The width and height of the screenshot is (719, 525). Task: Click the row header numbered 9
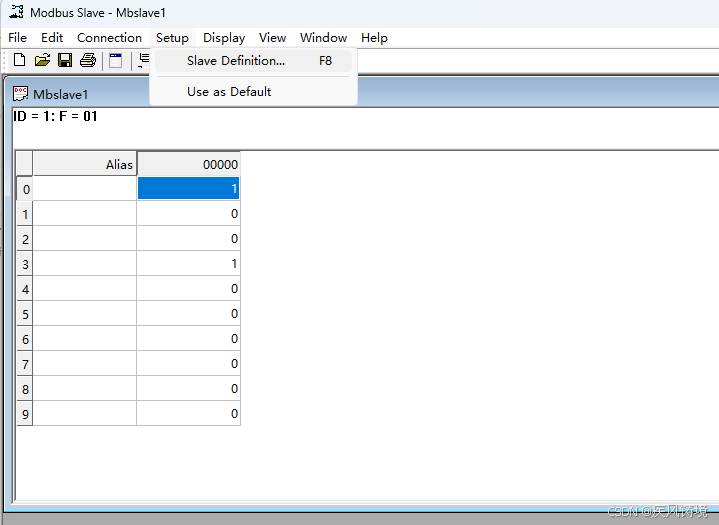point(25,414)
